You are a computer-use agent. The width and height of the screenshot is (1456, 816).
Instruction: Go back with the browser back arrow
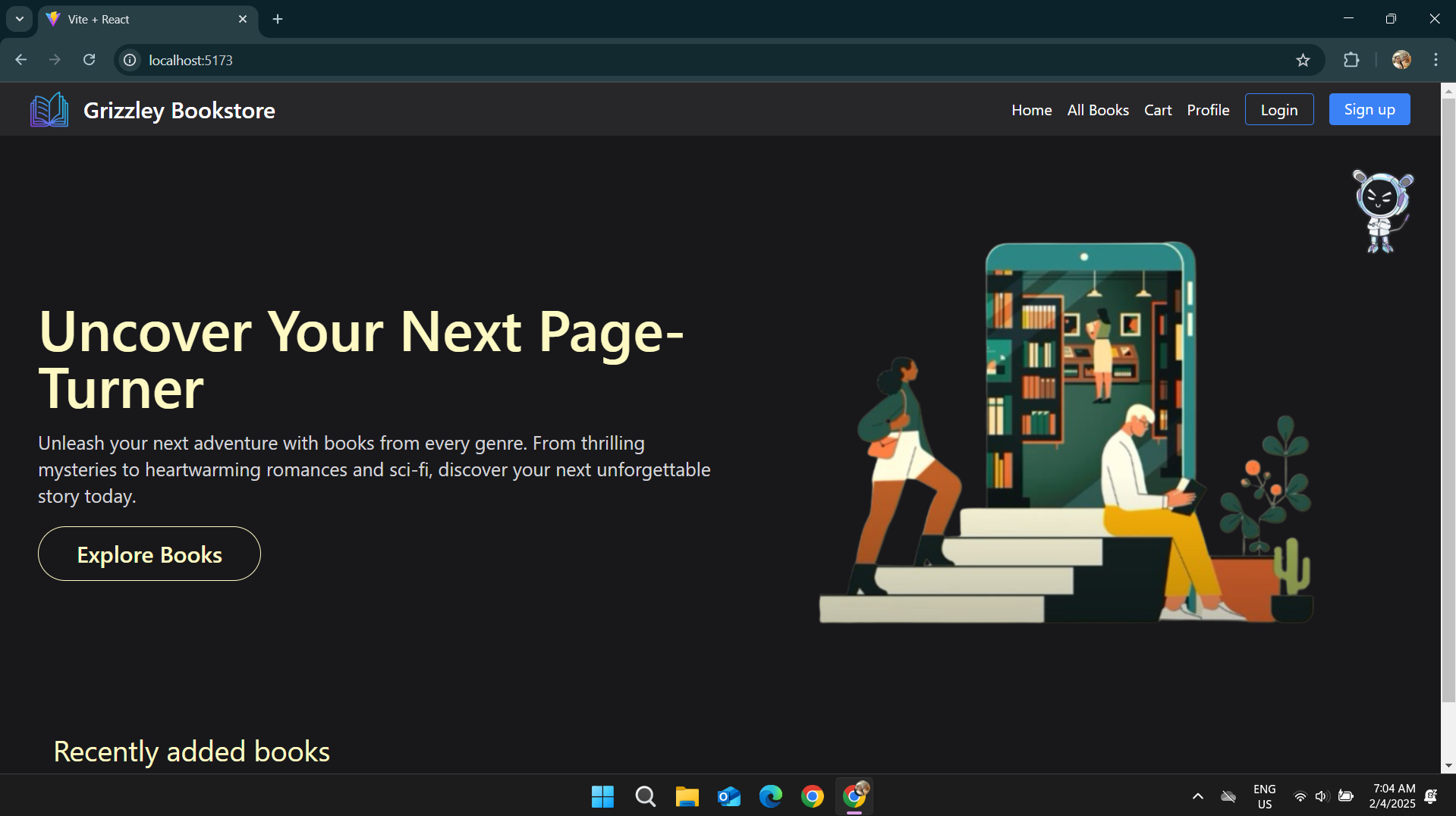tap(20, 60)
